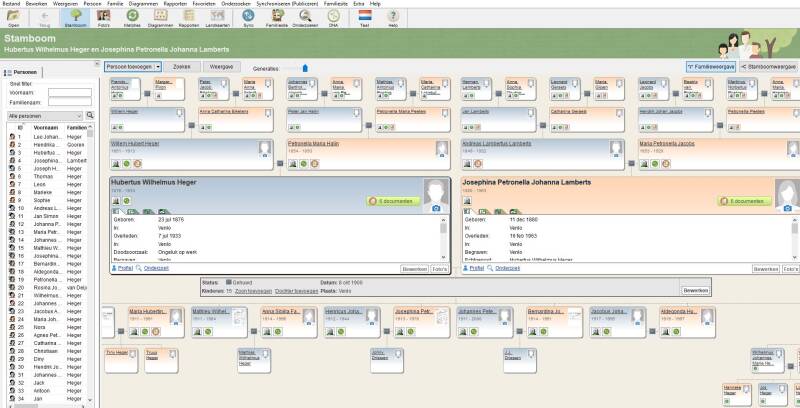Click the Onderzoeken magnifier toolbar icon

coord(305,18)
